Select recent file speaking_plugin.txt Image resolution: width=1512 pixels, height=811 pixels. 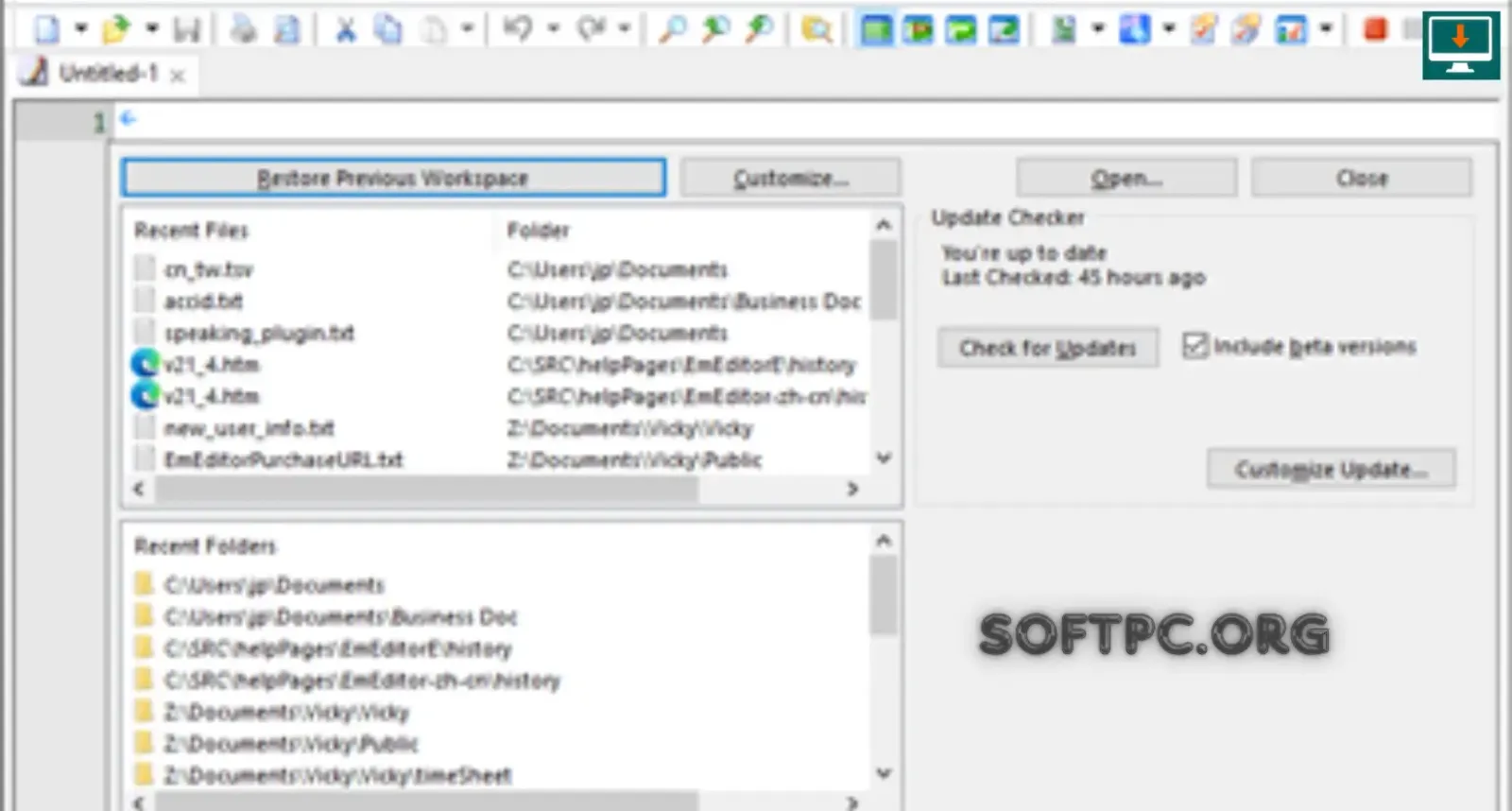259,333
